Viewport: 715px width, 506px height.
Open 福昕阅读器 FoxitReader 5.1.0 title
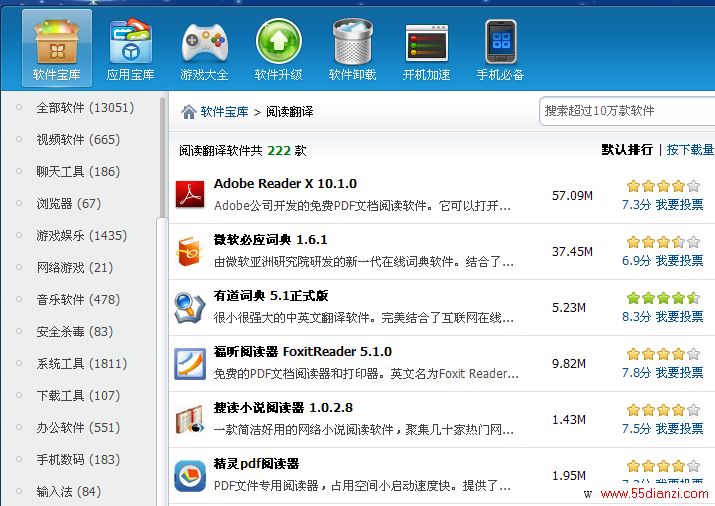coord(303,352)
